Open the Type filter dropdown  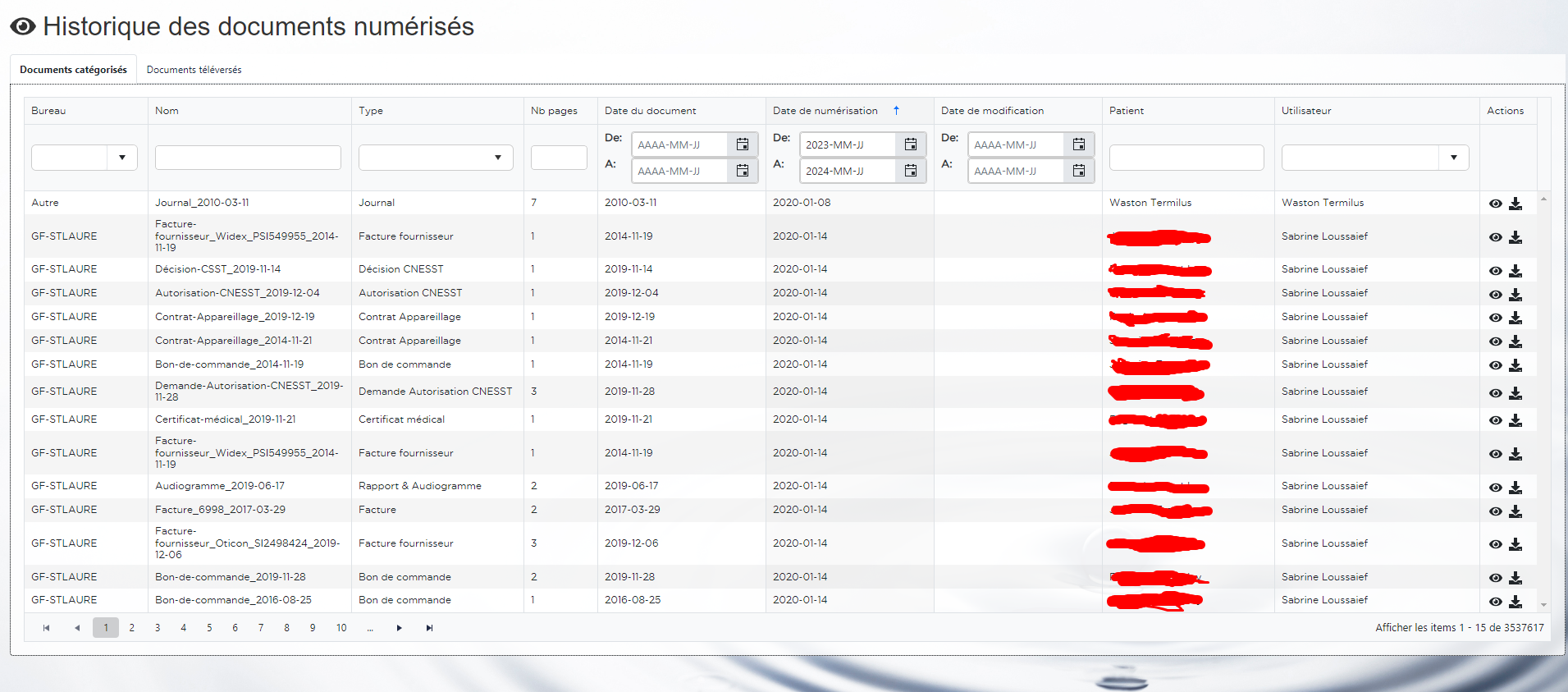point(497,158)
